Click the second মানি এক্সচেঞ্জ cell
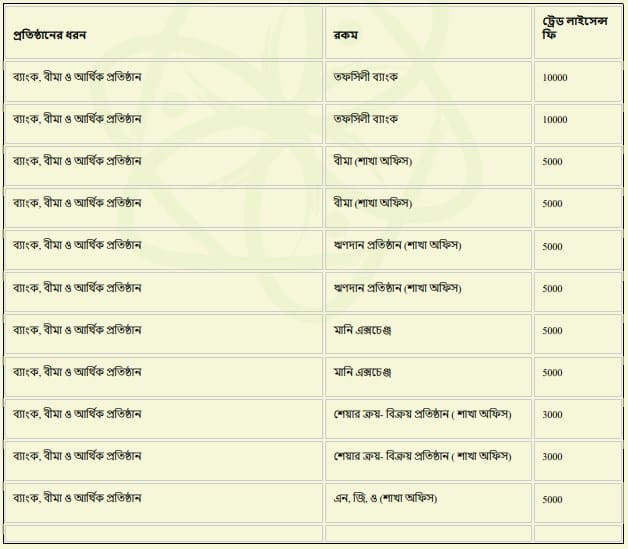Image resolution: width=628 pixels, height=549 pixels. pyautogui.click(x=361, y=372)
